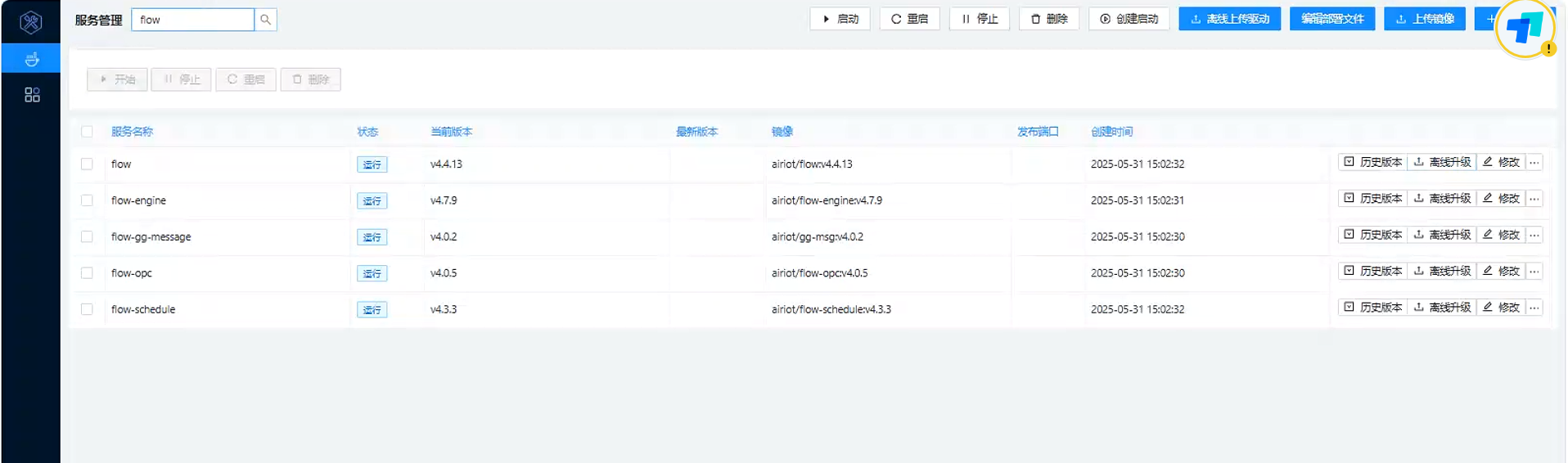Click the 上传镜像 upload image button
The width and height of the screenshot is (1568, 463).
(1425, 19)
